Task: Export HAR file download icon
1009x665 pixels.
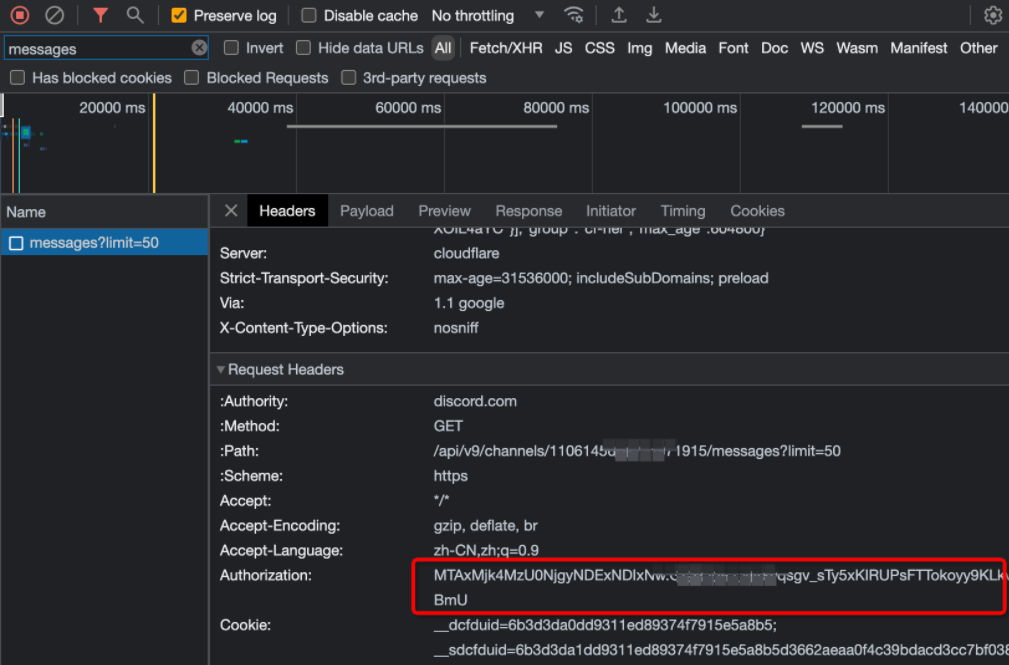Action: click(x=654, y=15)
